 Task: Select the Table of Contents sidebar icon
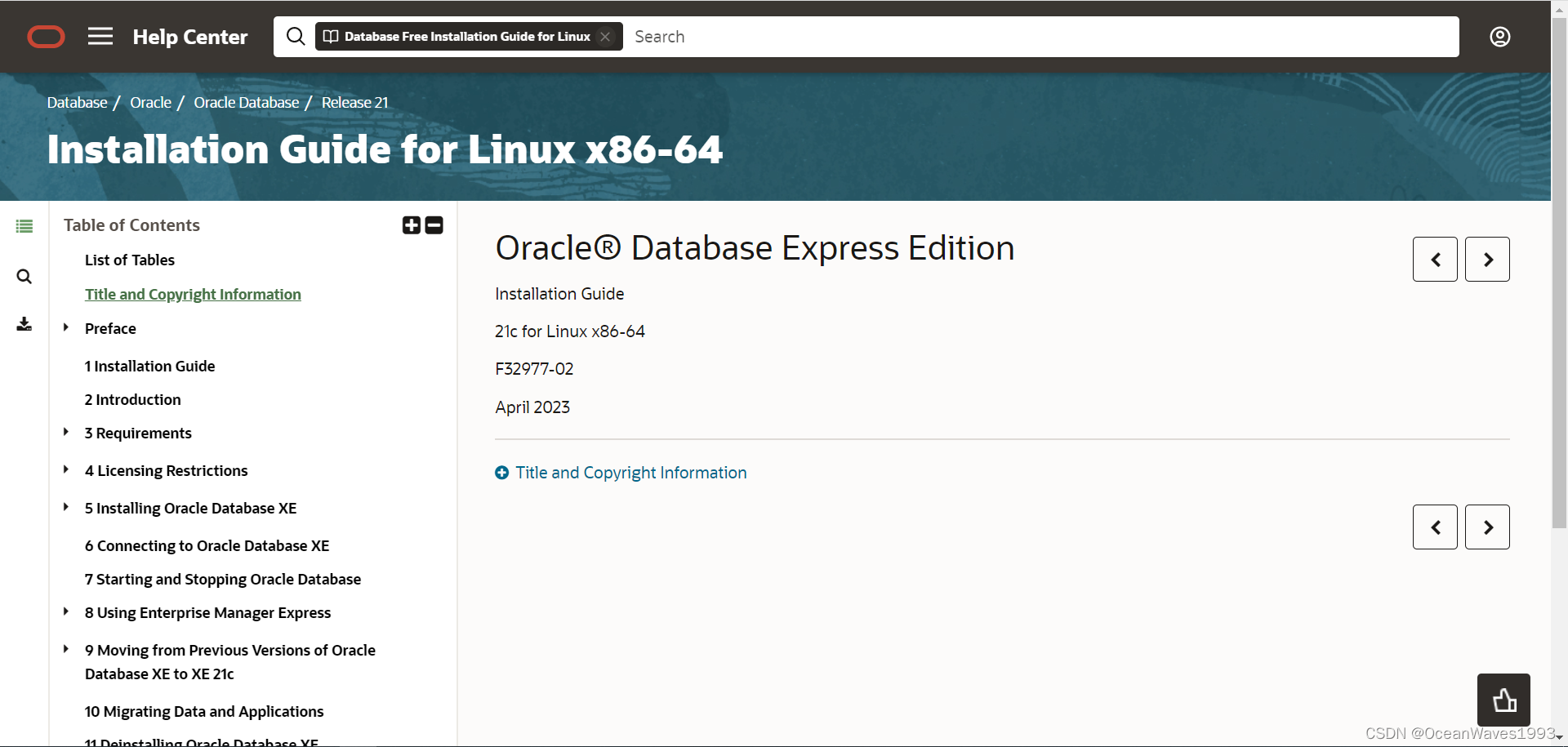coord(24,226)
